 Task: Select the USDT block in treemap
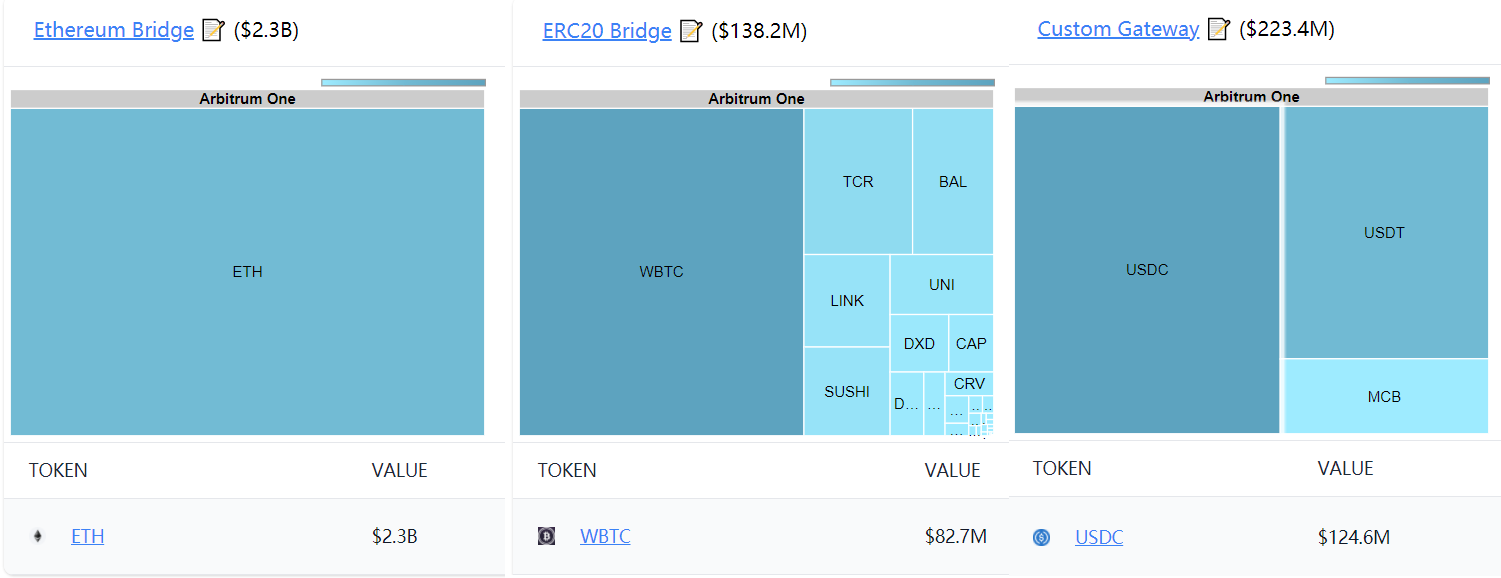coord(1385,233)
